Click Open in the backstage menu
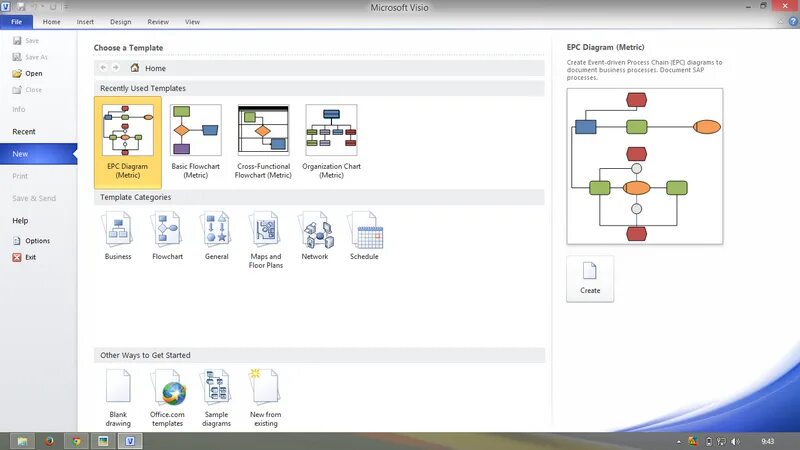The image size is (800, 450). (x=28, y=73)
